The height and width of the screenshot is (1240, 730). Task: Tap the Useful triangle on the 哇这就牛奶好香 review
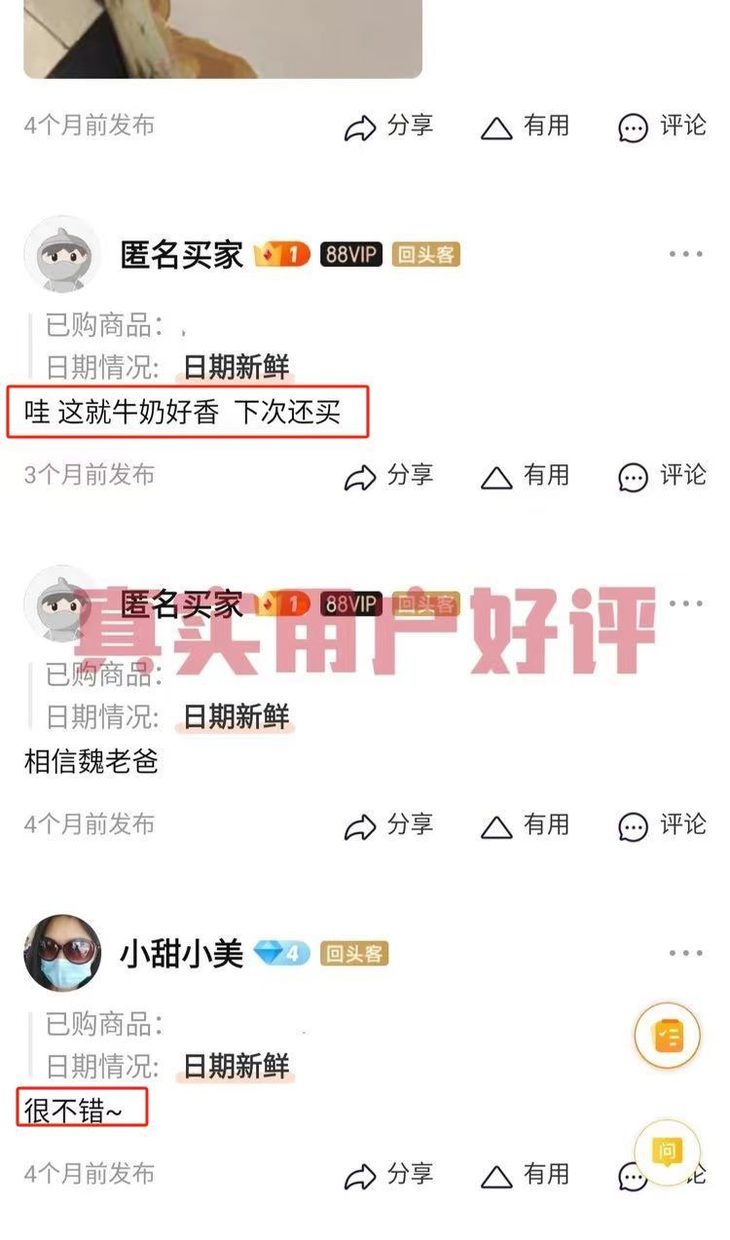[x=497, y=478]
